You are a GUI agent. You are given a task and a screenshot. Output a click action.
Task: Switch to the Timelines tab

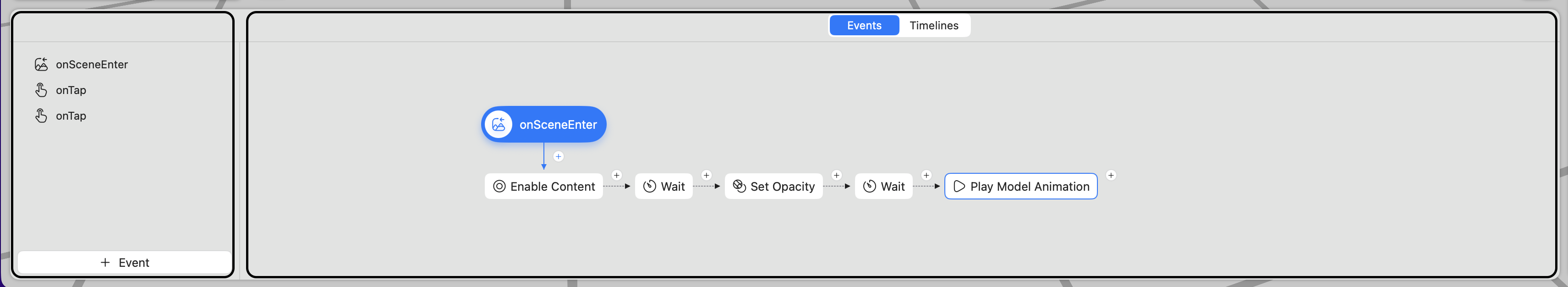pos(934,26)
